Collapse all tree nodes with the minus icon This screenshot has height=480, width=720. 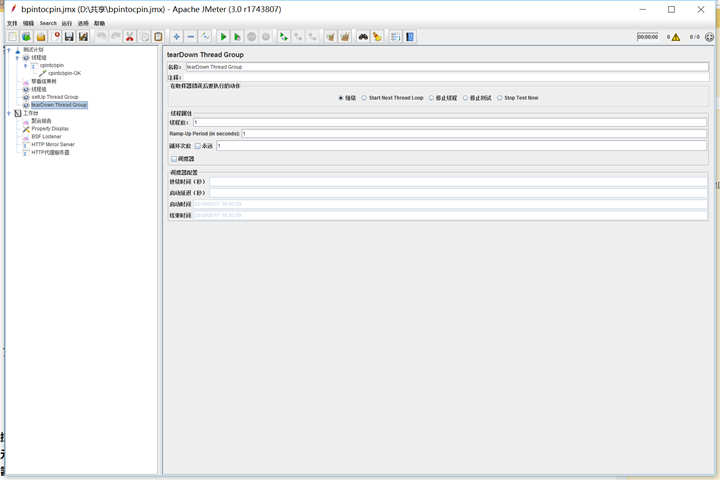tap(191, 37)
